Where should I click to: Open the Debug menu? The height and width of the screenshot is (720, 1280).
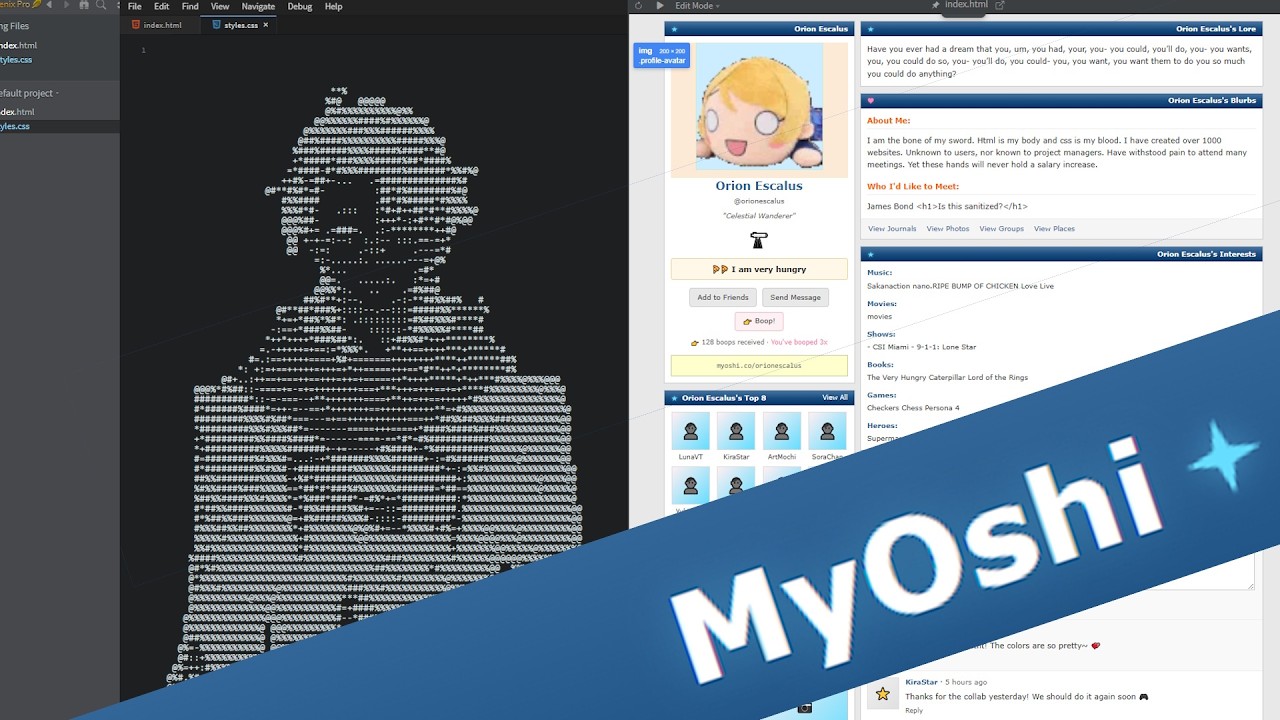pos(300,6)
